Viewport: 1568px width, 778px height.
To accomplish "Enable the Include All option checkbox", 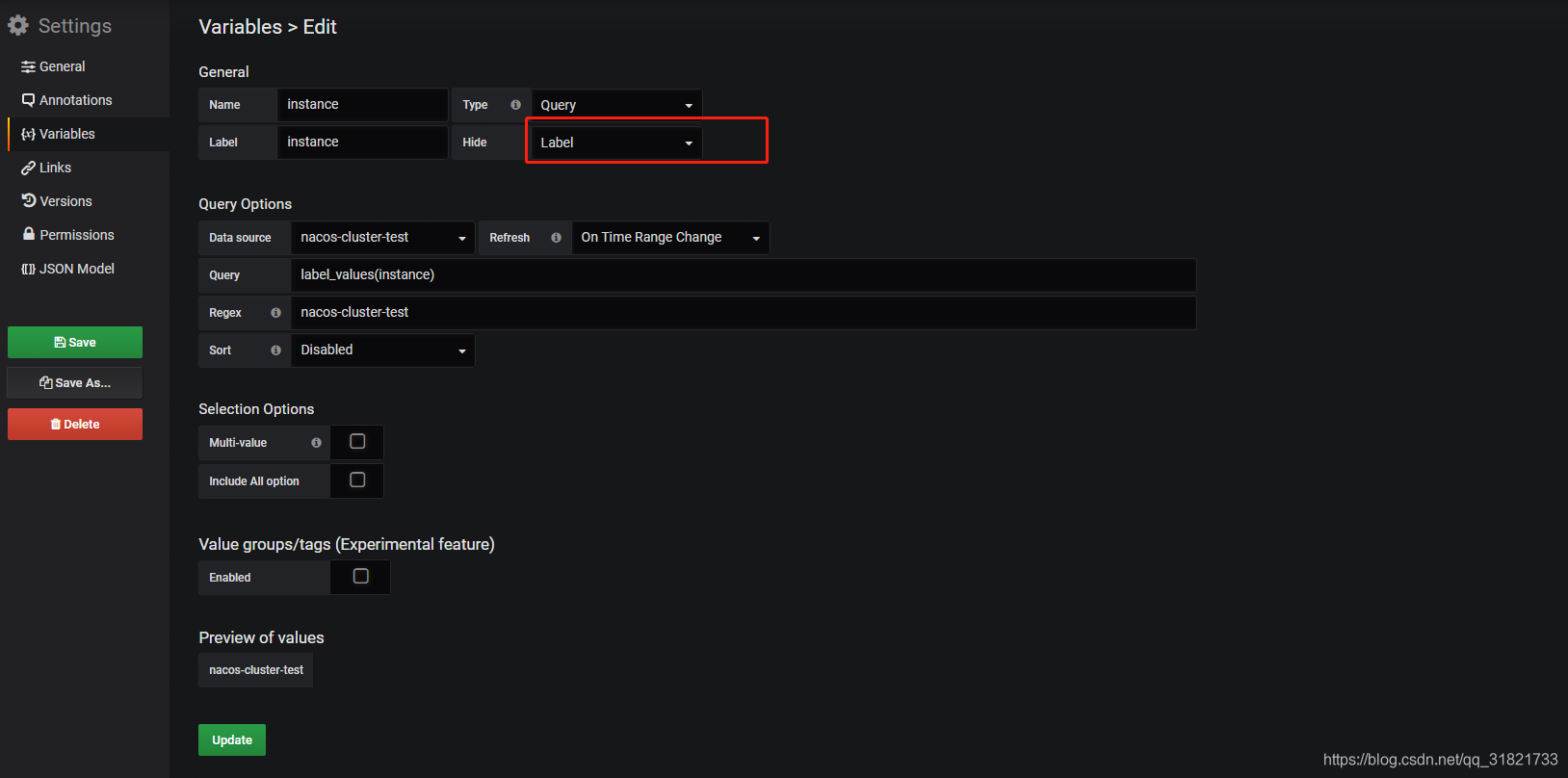I will (357, 480).
